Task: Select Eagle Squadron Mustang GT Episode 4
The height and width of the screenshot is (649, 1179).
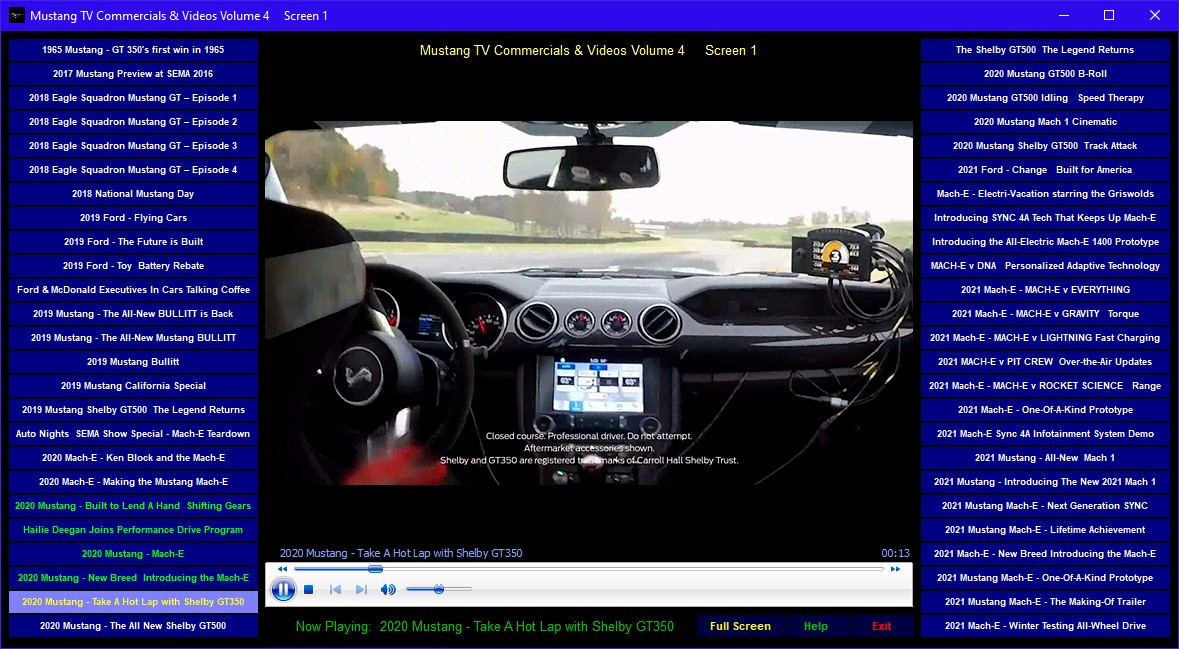Action: point(133,170)
